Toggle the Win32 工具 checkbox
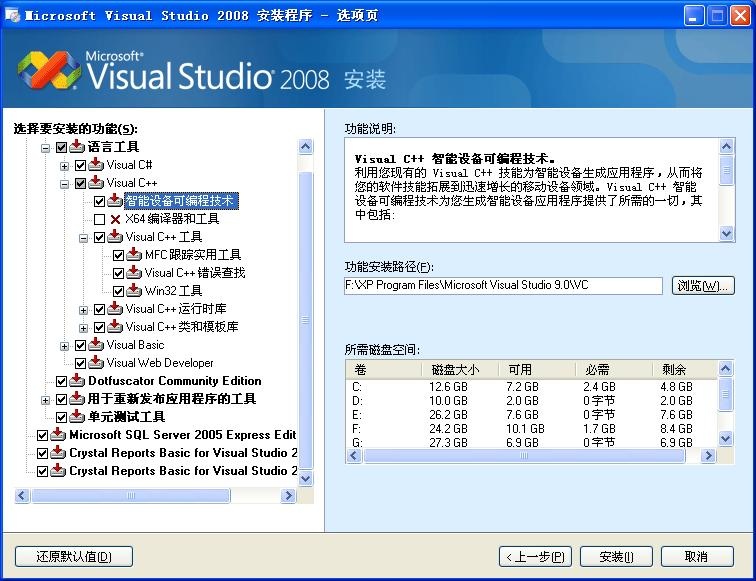Screen dimensions: 756x581 pos(118,291)
